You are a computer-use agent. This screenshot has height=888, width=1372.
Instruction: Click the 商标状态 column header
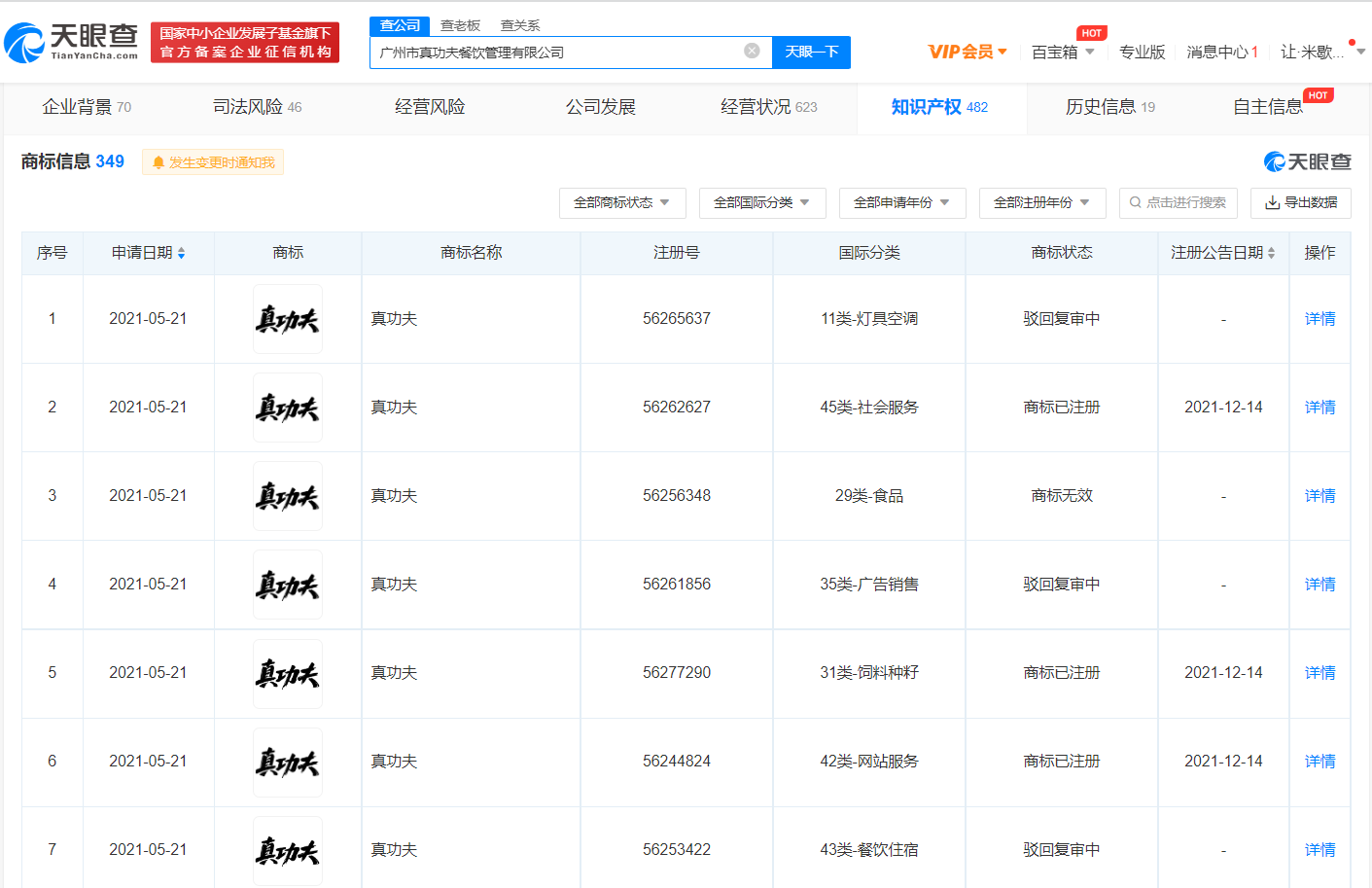(x=1062, y=253)
